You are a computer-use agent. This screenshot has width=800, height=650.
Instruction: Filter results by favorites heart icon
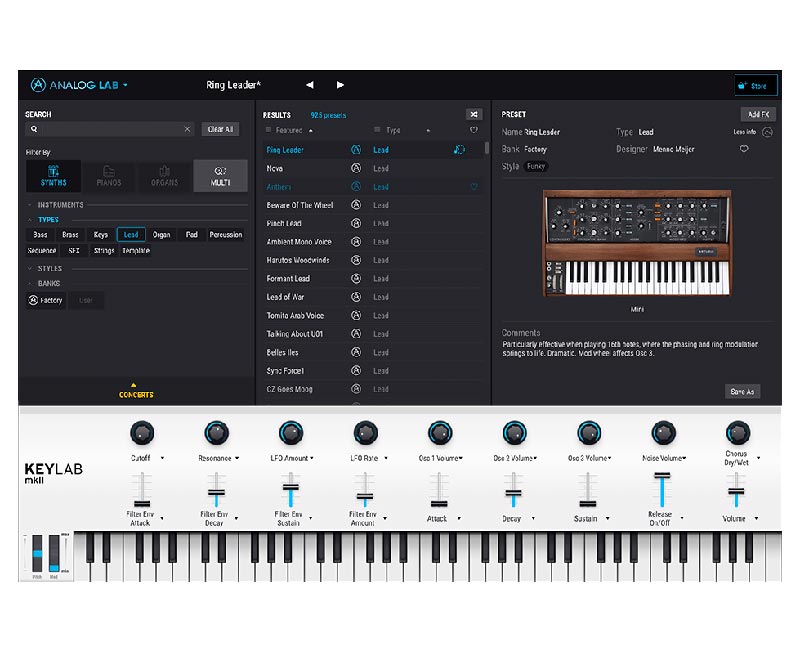coord(474,130)
